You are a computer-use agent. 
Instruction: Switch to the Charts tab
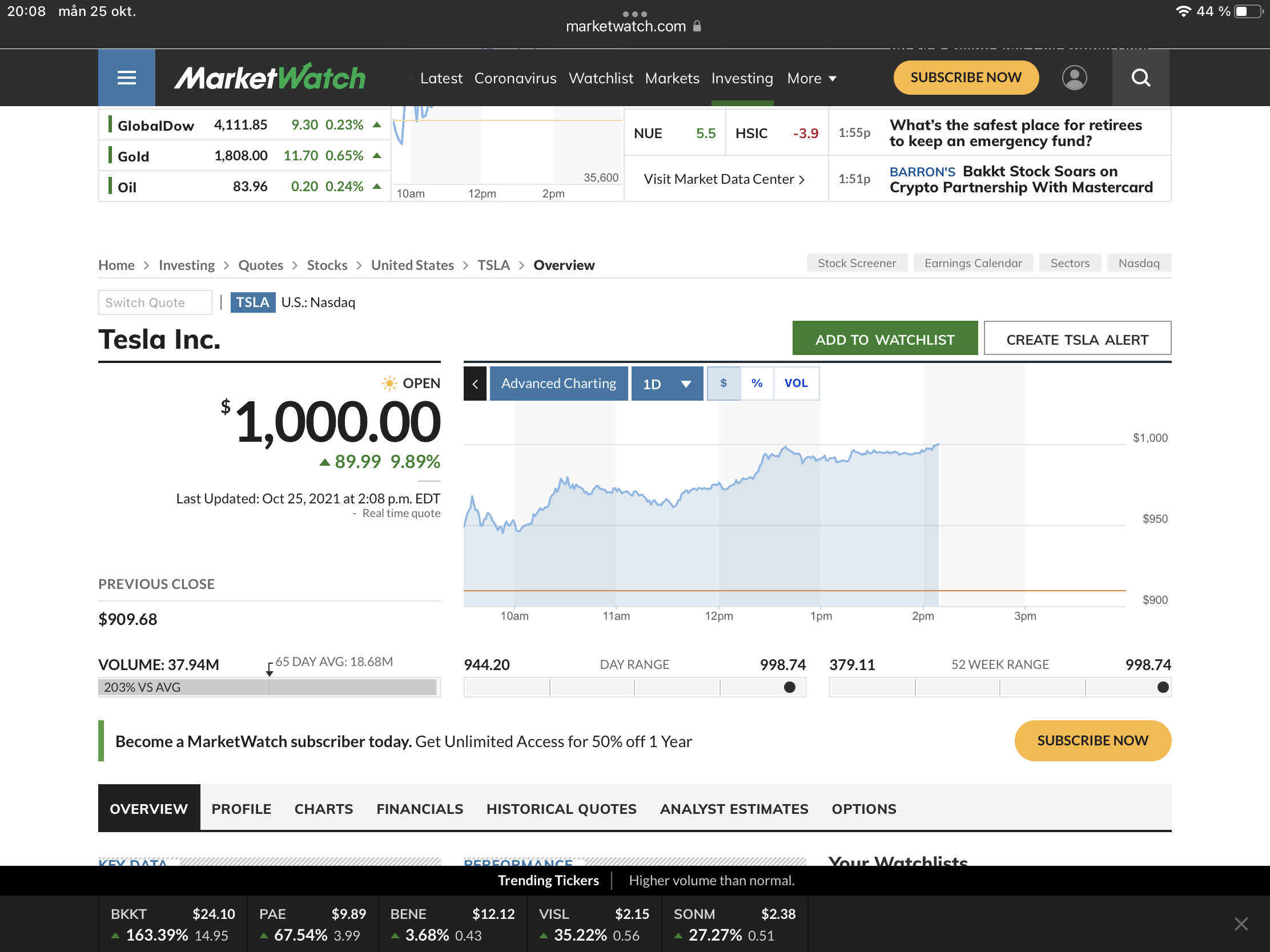[324, 808]
